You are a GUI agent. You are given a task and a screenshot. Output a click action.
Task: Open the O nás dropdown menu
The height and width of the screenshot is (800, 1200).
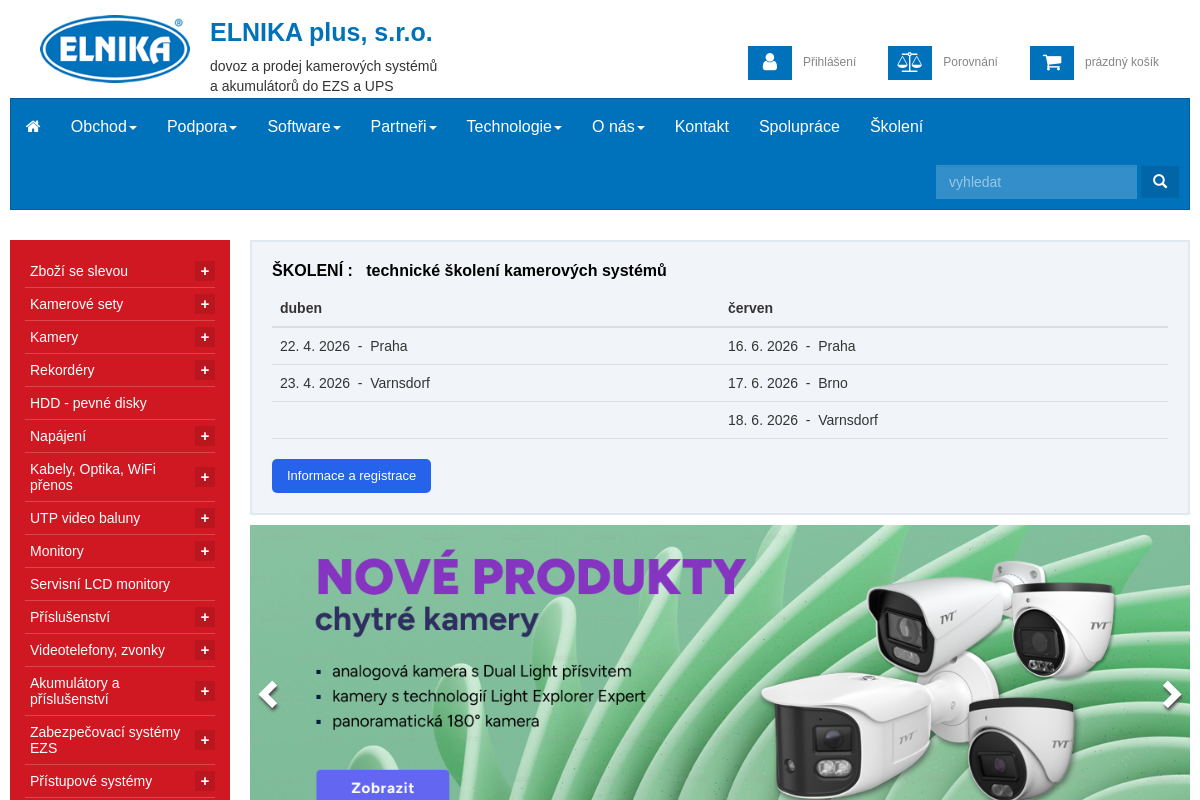[x=617, y=126]
